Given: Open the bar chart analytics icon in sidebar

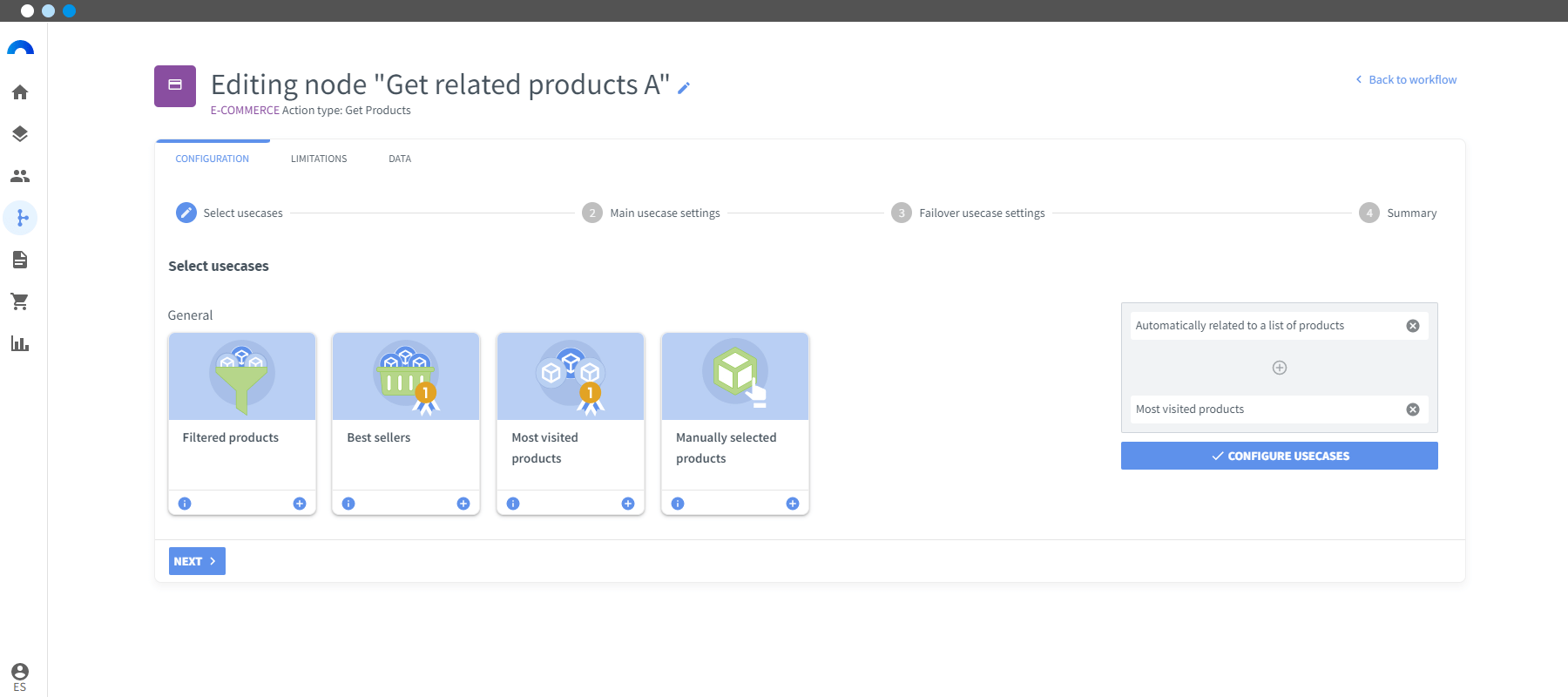Looking at the screenshot, I should pyautogui.click(x=20, y=343).
